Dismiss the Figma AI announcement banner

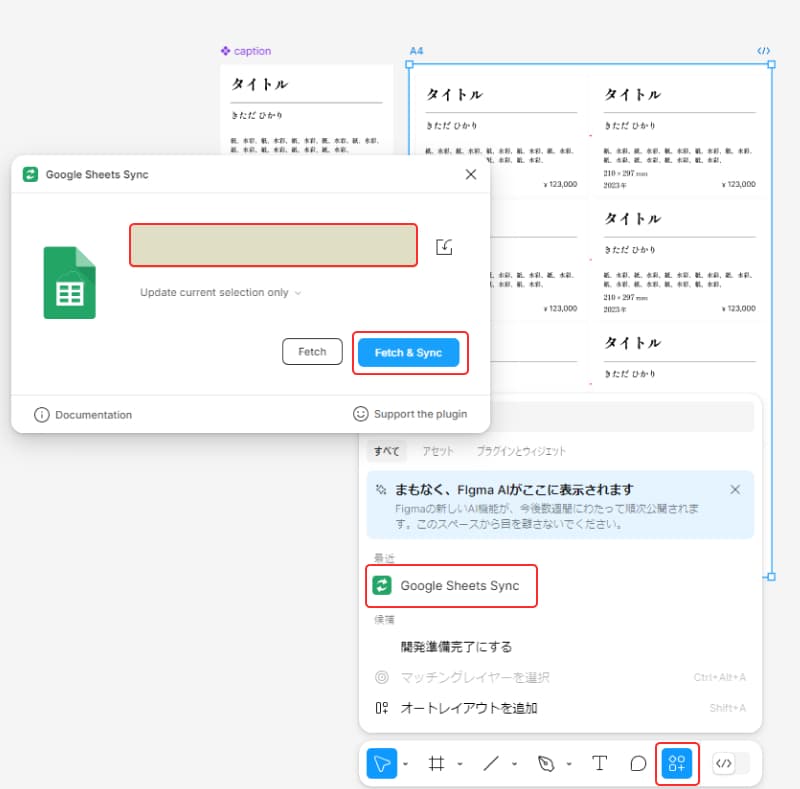coord(735,490)
